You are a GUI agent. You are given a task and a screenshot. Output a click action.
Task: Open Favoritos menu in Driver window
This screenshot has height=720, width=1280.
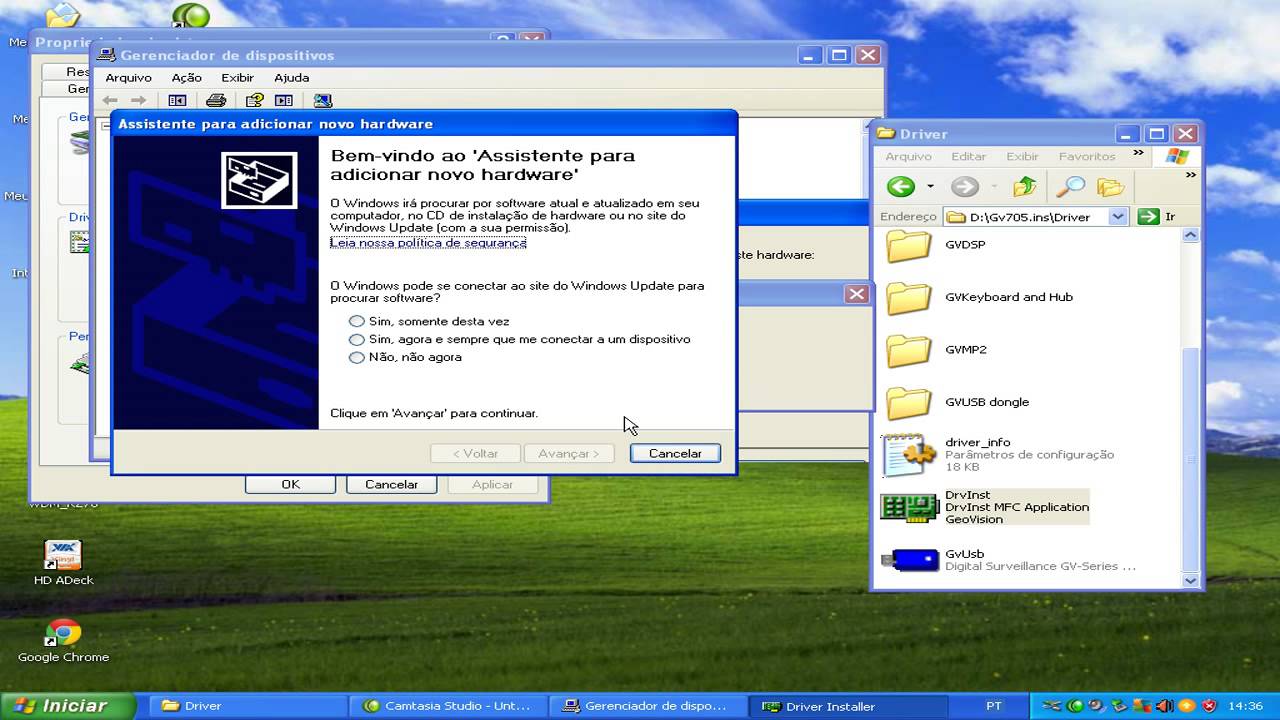[x=1087, y=156]
